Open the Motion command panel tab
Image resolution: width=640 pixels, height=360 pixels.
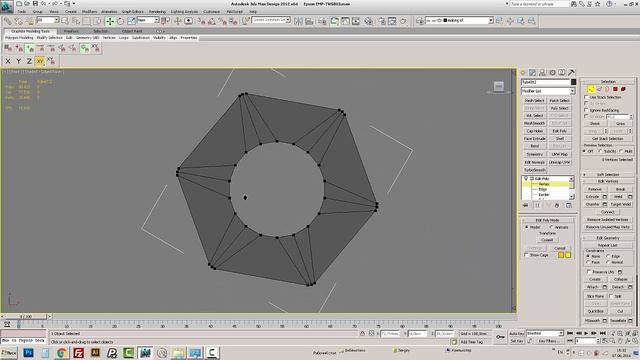pos(552,73)
